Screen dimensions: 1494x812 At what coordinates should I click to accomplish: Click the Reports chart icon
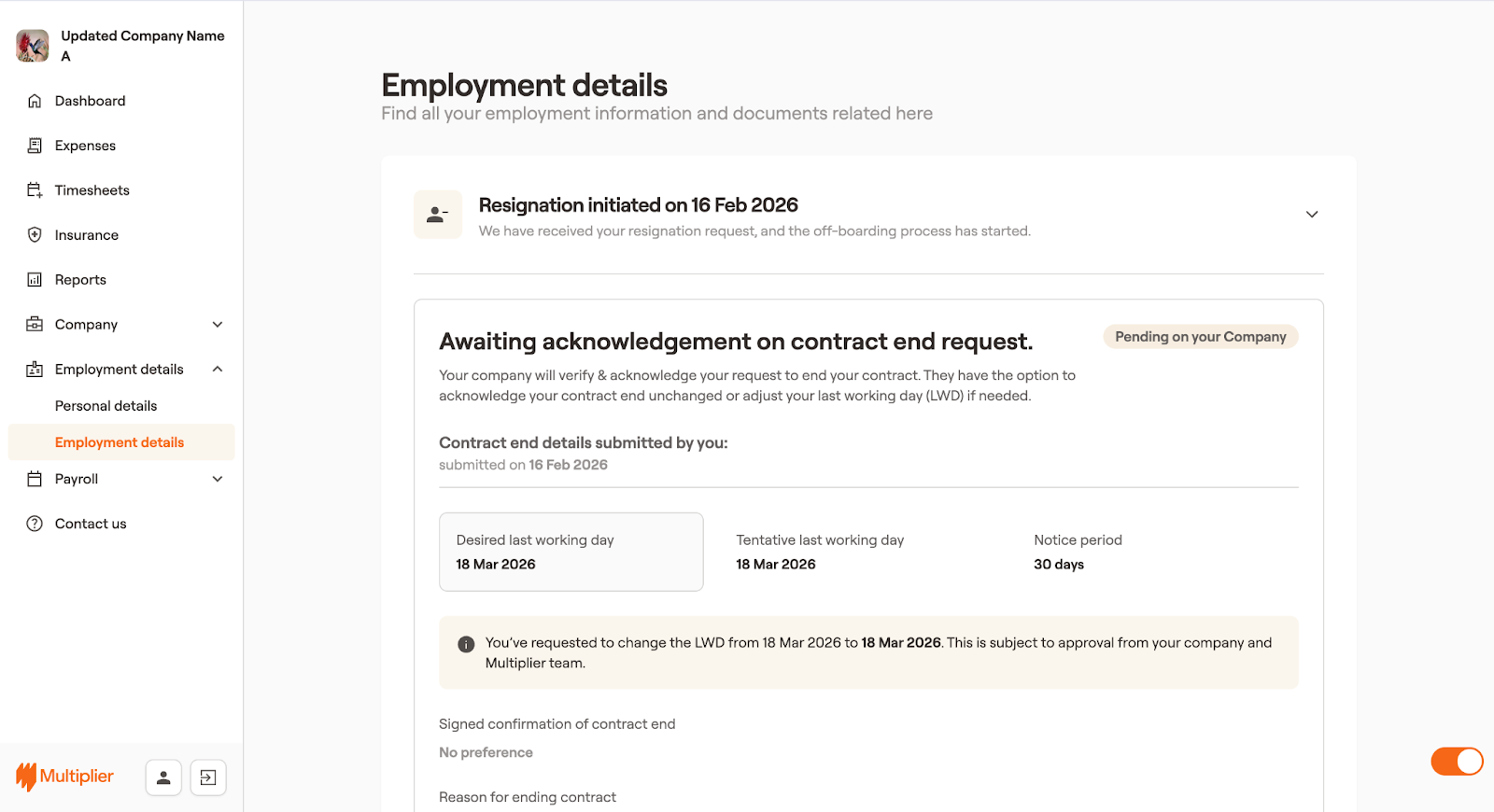35,280
